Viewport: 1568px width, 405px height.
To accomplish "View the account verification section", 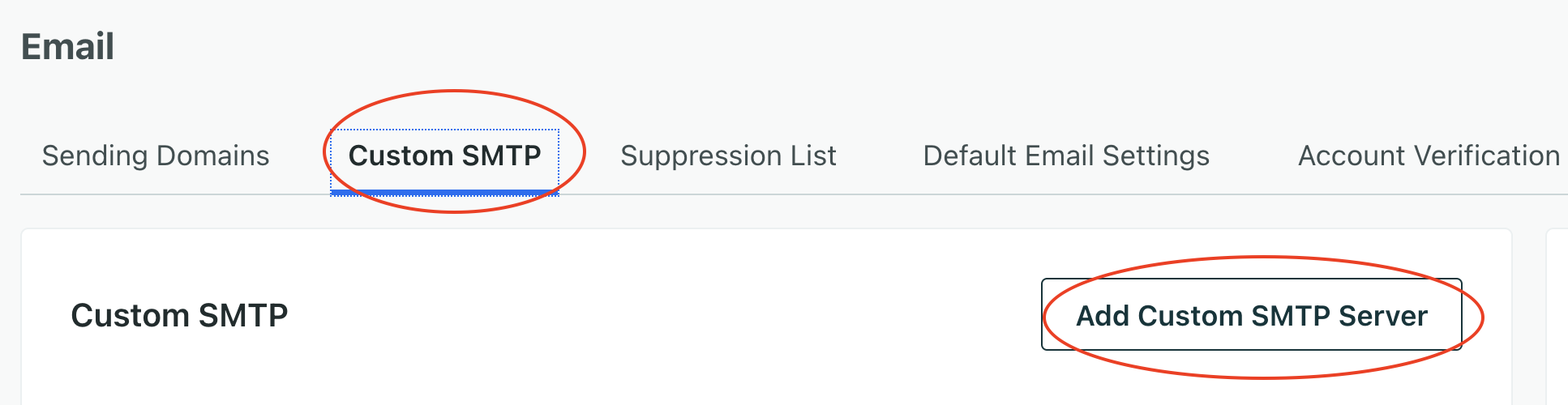I will pos(1429,156).
